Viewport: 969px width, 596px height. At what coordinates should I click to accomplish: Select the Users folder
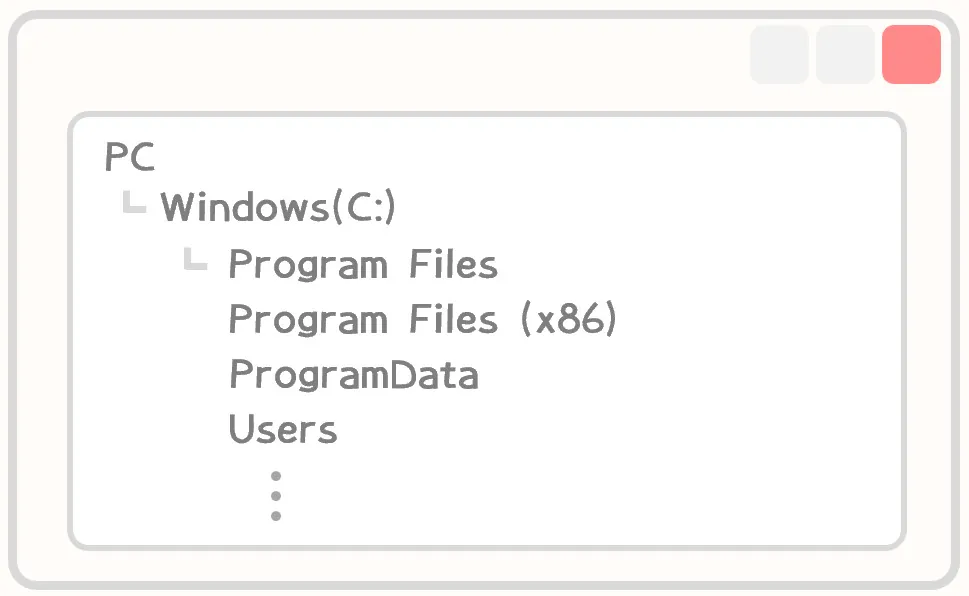[283, 429]
